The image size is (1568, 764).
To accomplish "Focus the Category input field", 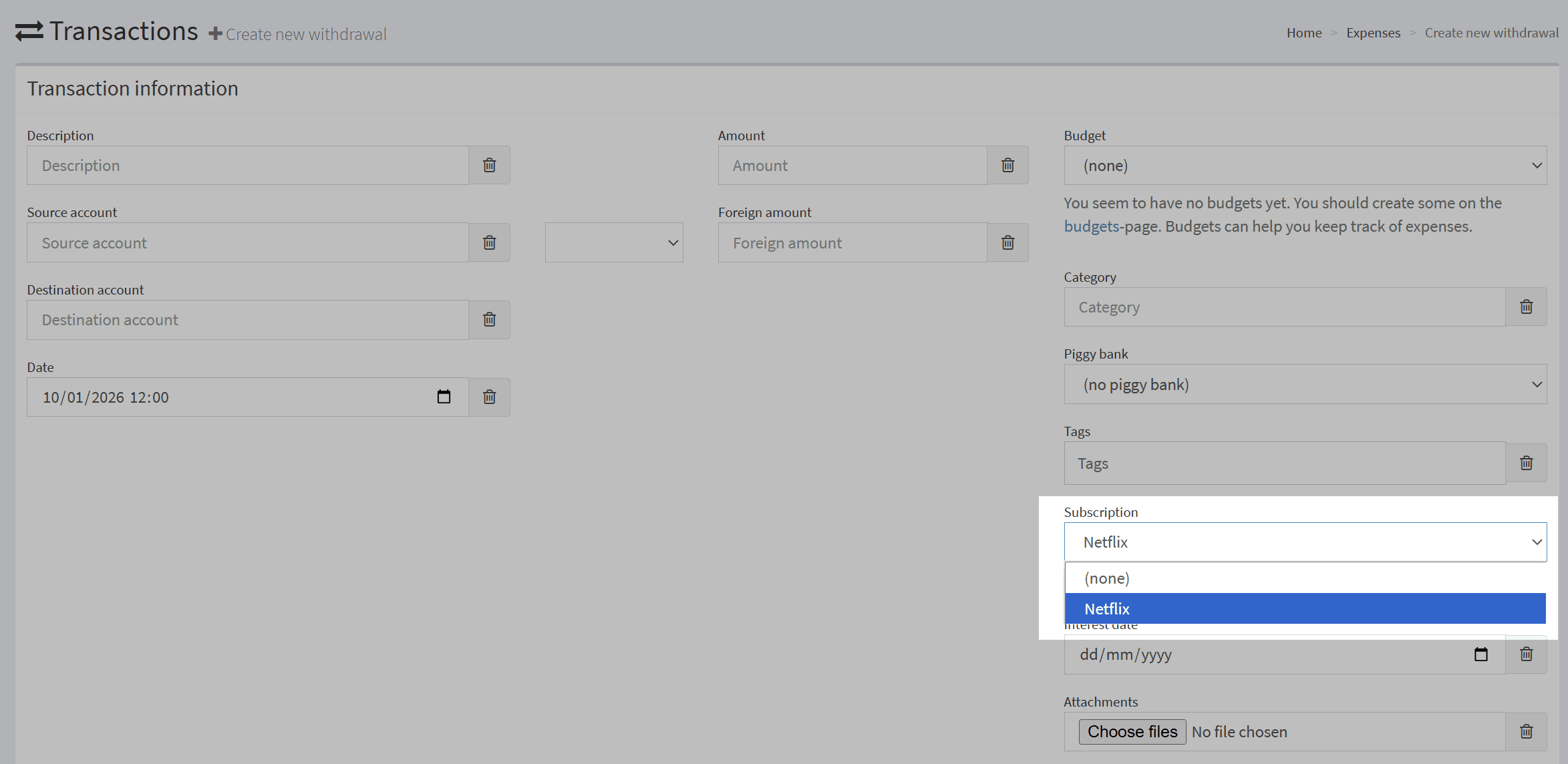I will pyautogui.click(x=1285, y=307).
